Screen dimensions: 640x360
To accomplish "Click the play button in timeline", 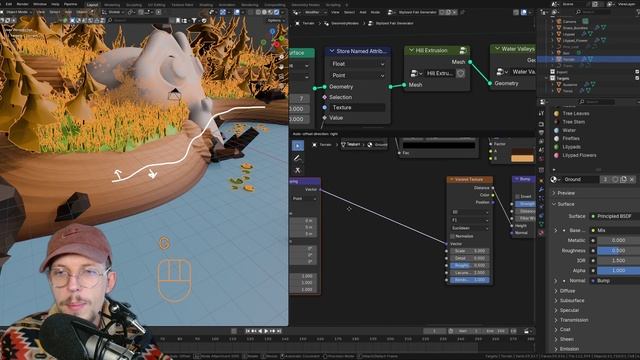I will [x=266, y=331].
